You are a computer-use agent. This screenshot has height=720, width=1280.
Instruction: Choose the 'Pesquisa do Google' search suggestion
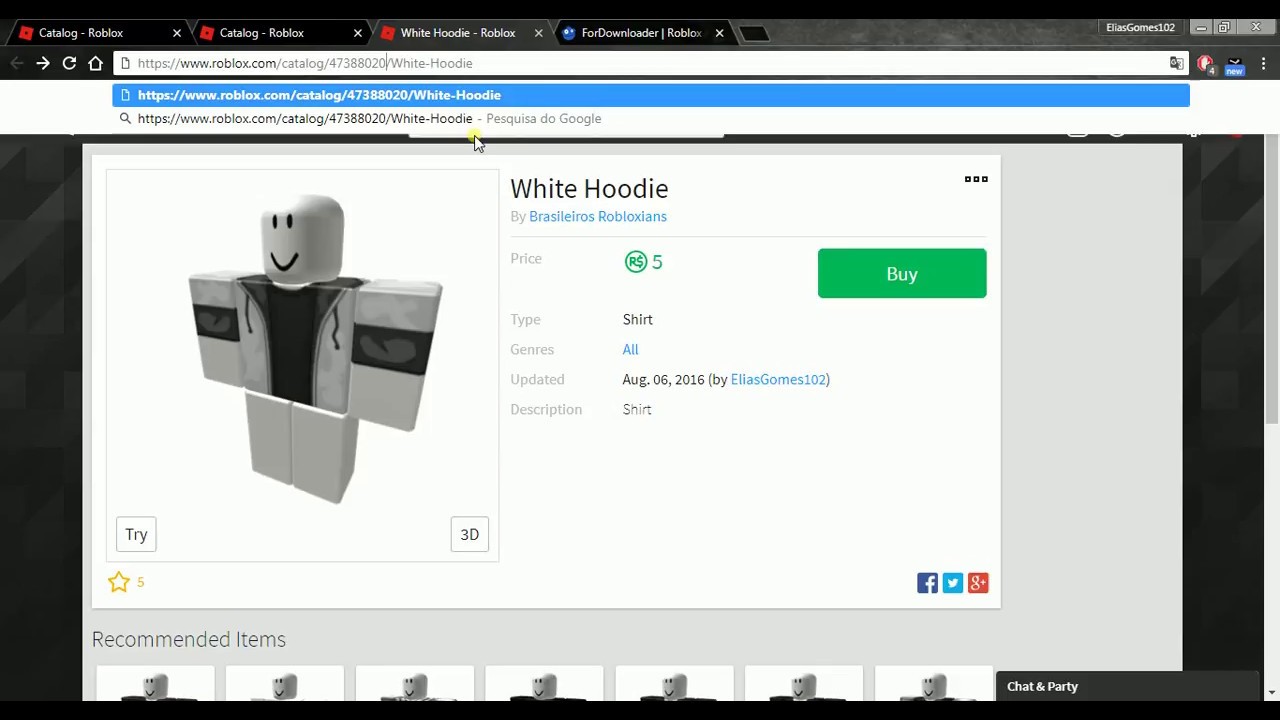[651, 118]
